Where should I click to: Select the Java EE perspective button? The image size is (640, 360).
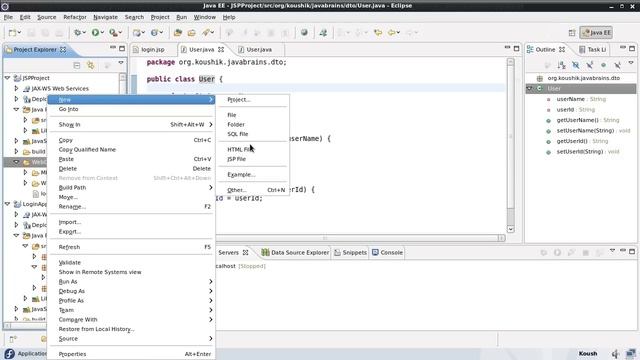[596, 33]
